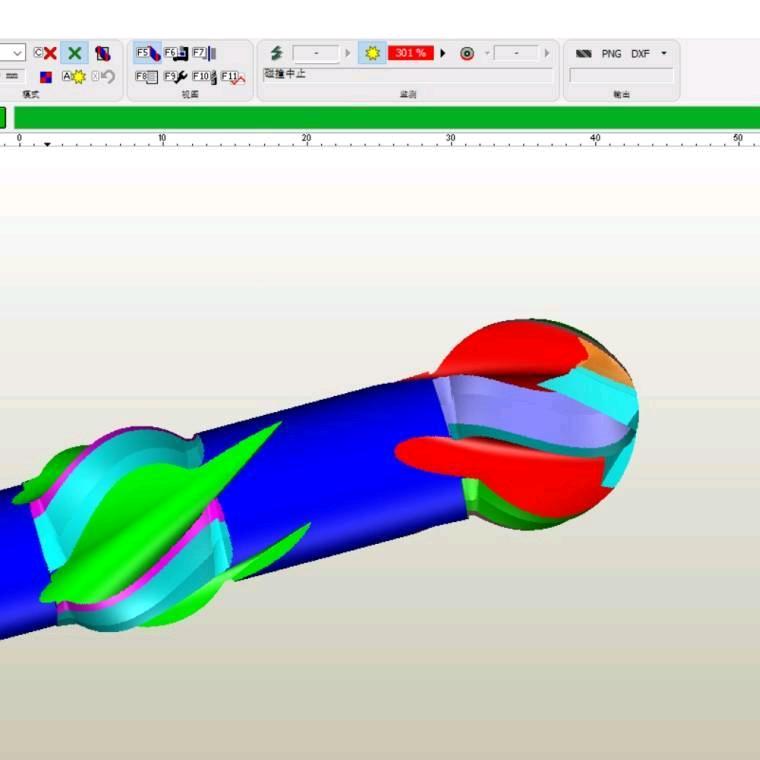The image size is (760, 760).
Task: Expand the dropdown arrow after DXF
Action: (x=664, y=53)
